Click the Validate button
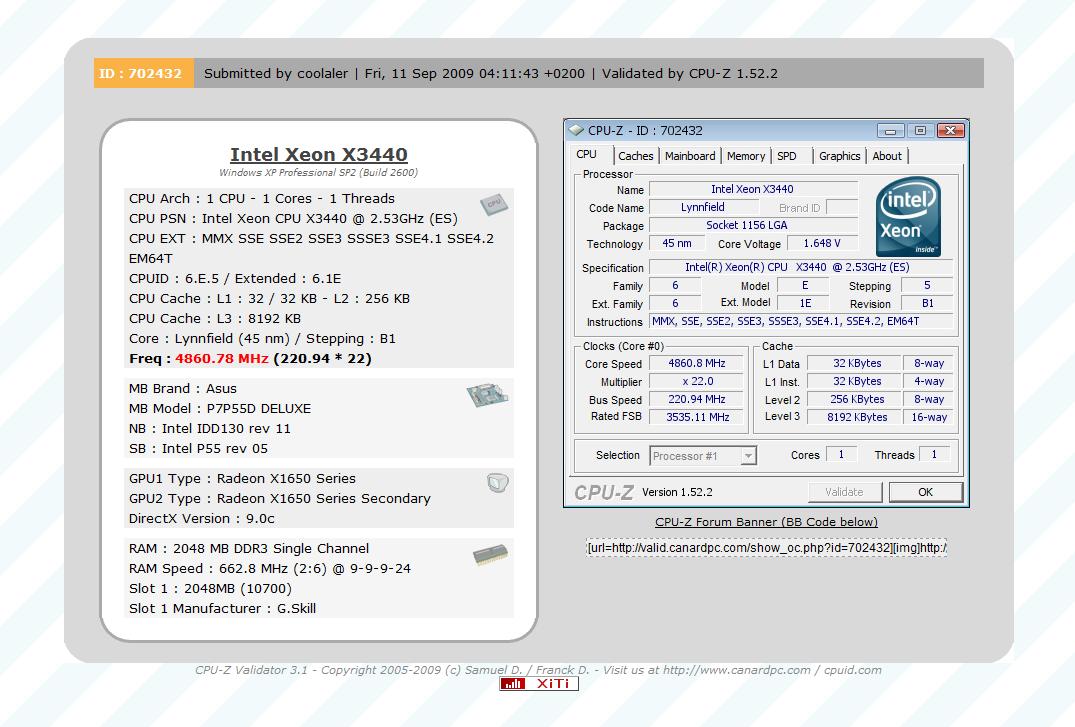The height and width of the screenshot is (727, 1075). click(x=844, y=492)
